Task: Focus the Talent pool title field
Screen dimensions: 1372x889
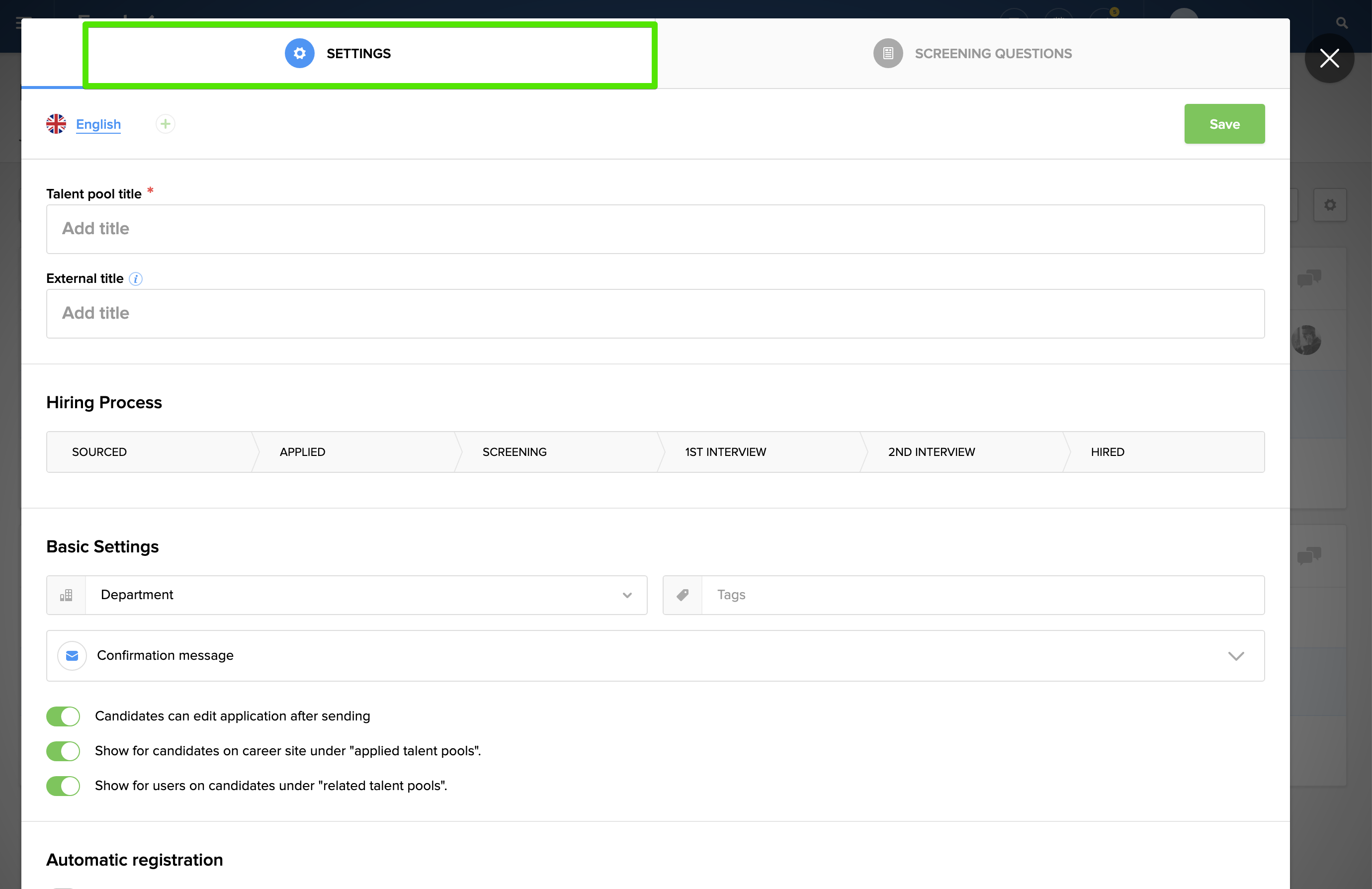Action: (x=656, y=229)
